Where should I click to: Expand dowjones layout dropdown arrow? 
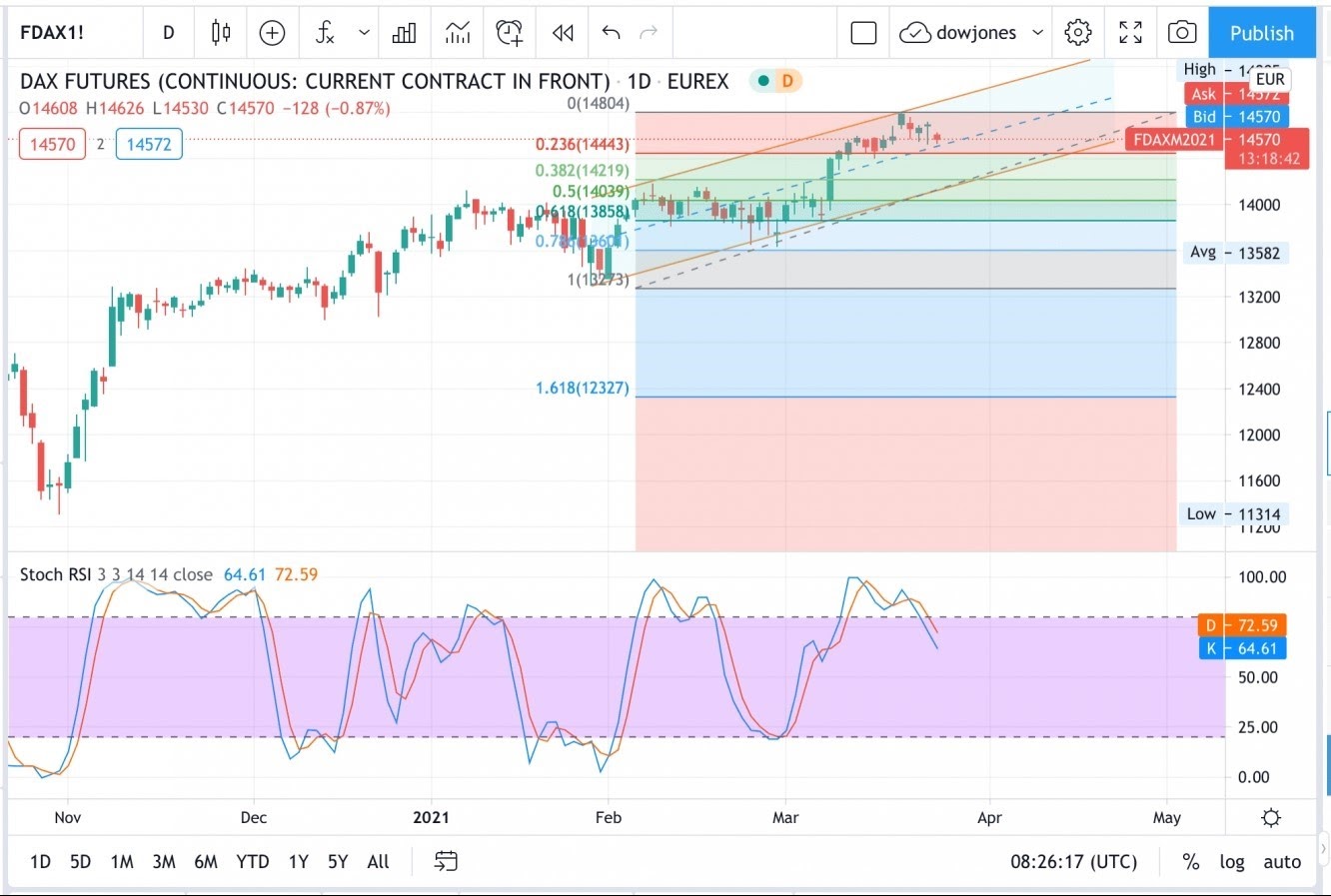coord(1037,33)
